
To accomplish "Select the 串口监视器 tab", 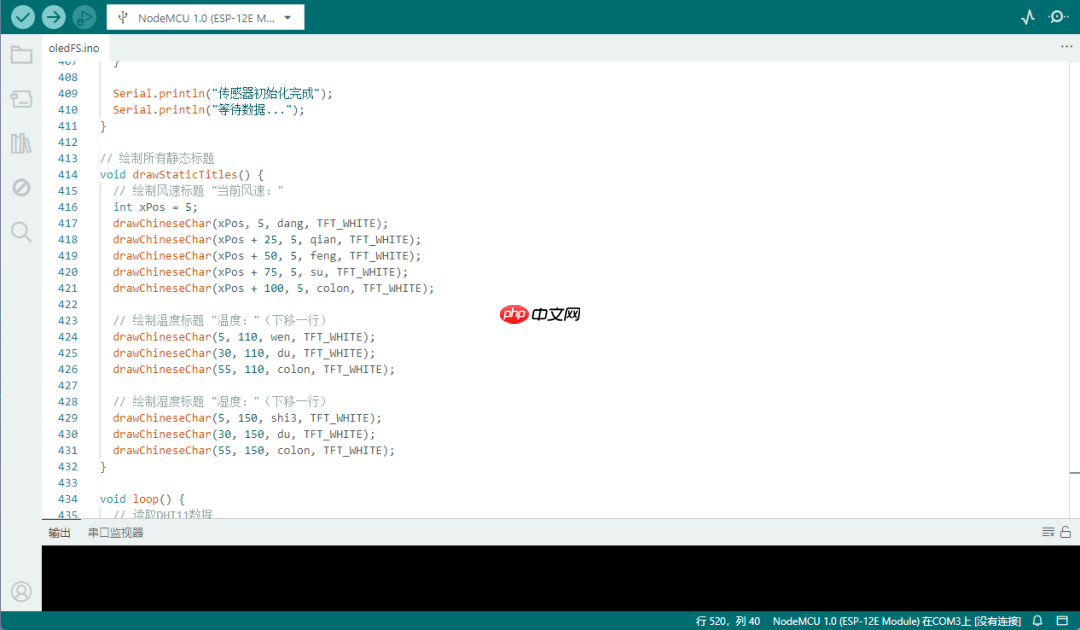I will 115,533.
